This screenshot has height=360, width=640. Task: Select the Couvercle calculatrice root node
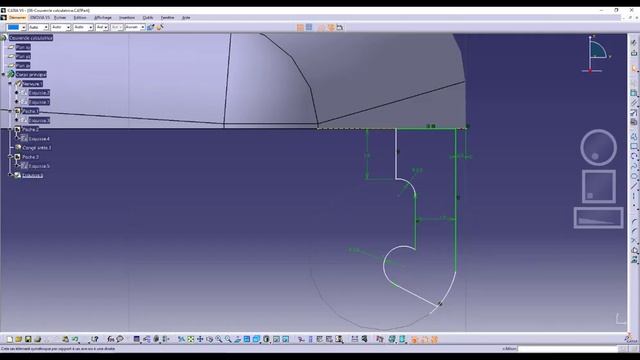(x=31, y=38)
